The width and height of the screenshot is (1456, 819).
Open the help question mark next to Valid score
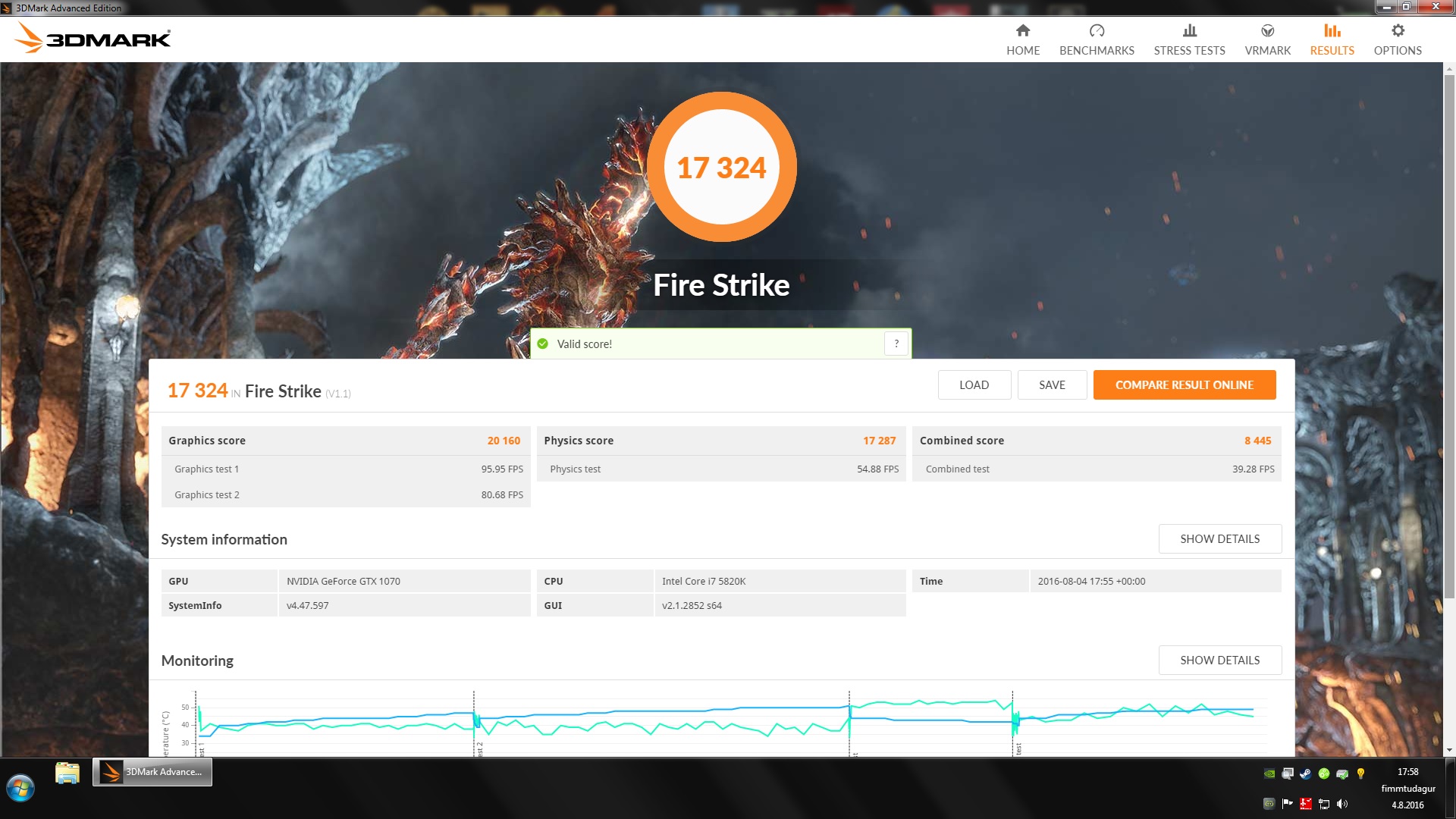coord(896,344)
